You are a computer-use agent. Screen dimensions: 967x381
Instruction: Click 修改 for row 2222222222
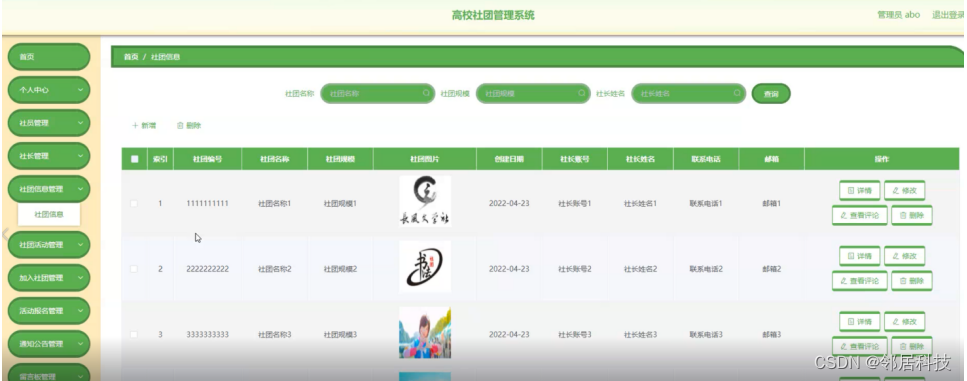(x=904, y=256)
